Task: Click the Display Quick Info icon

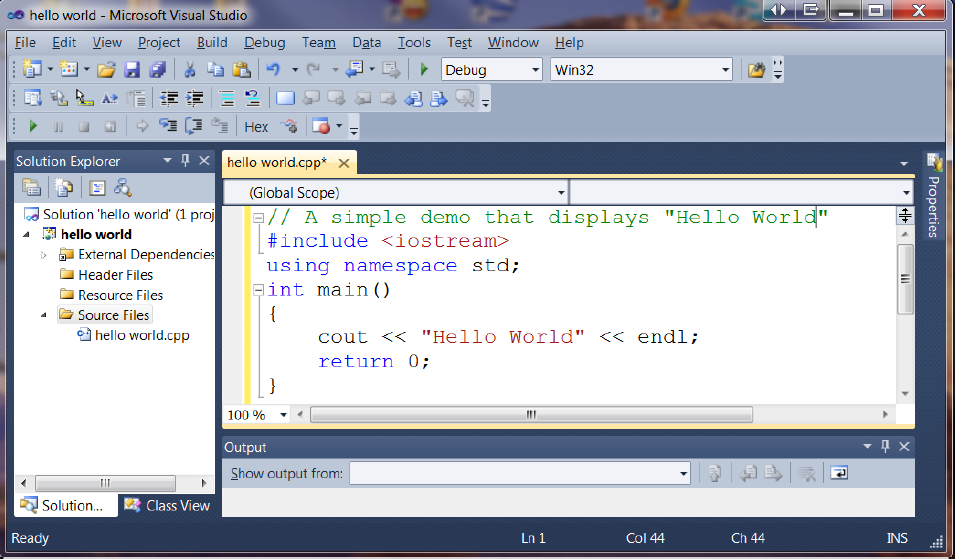Action: (x=84, y=98)
